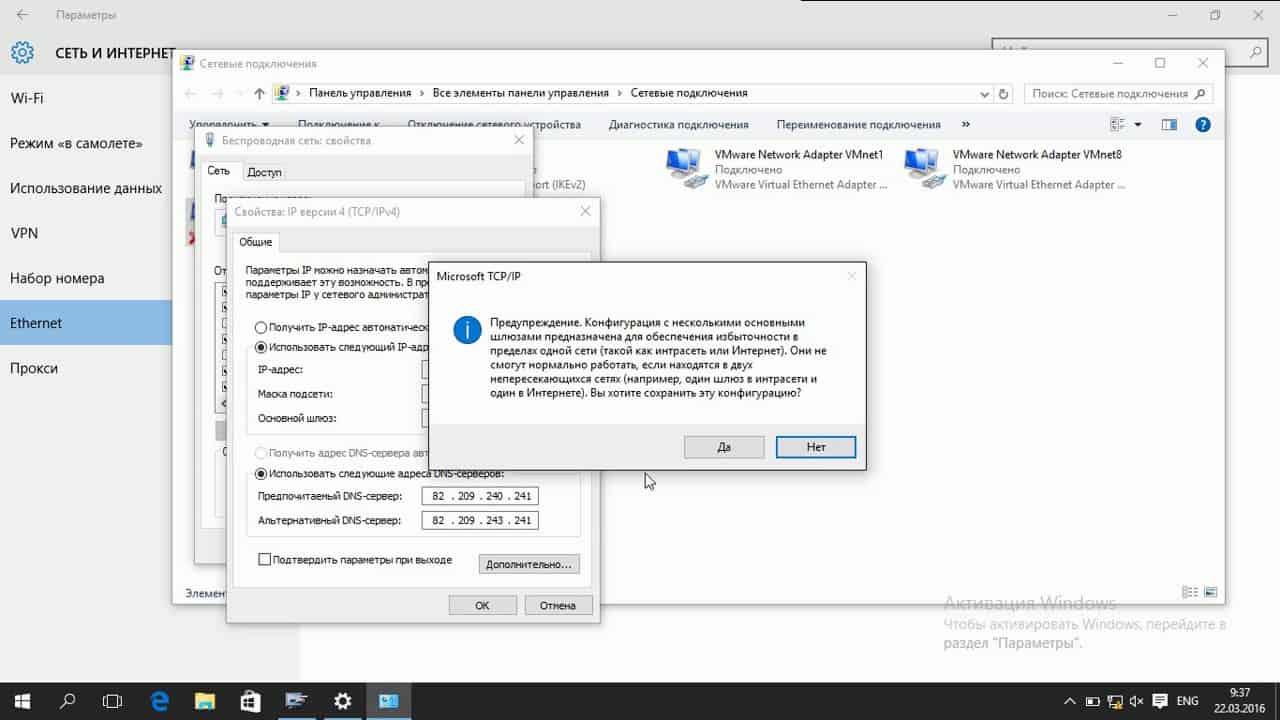1280x720 pixels.
Task: Open the Task View taskbar icon
Action: [x=113, y=701]
